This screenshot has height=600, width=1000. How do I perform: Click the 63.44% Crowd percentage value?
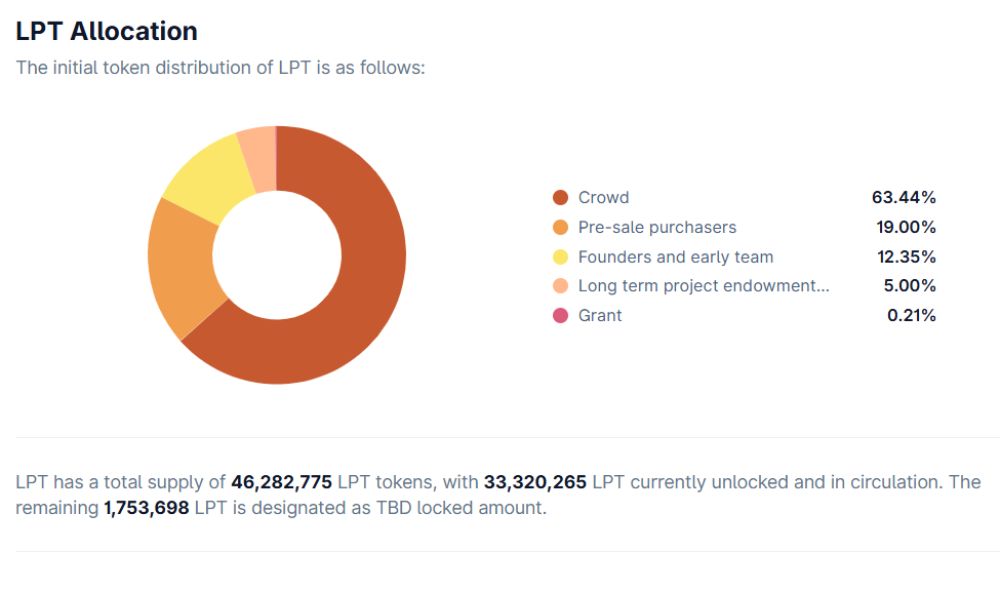pos(904,198)
